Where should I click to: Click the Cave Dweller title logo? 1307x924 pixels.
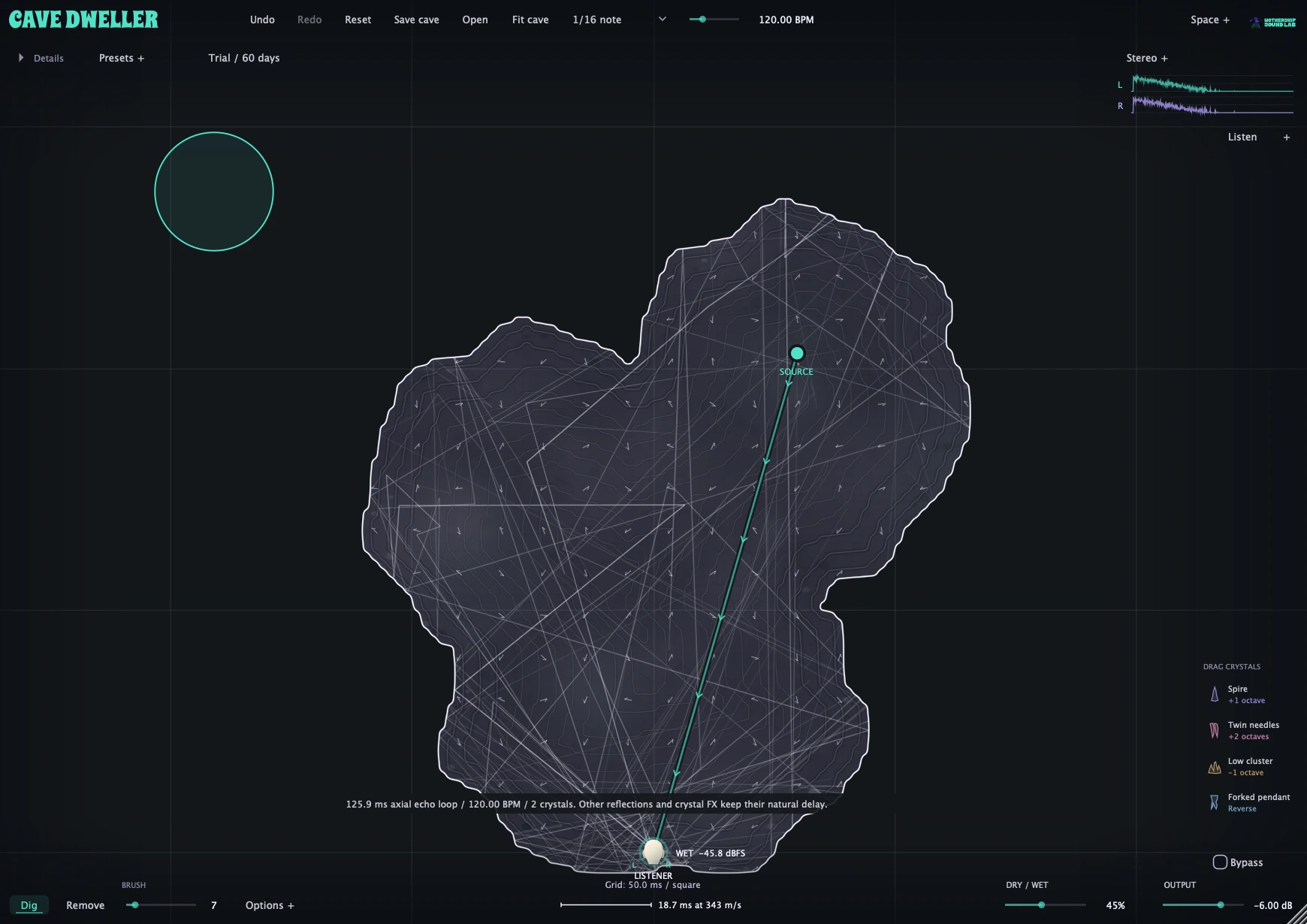pos(83,20)
